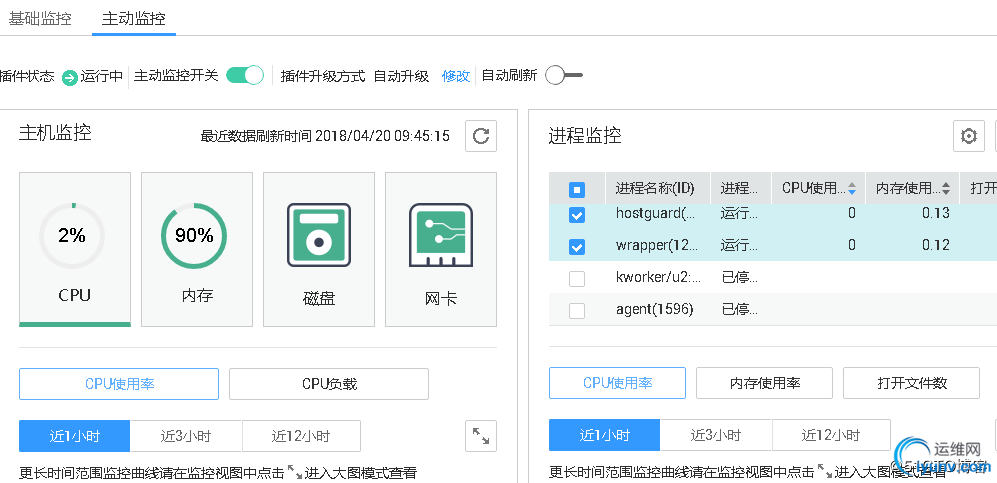Select the 磁盘 disk icon card
Screen dimensions: 997x483
click(x=319, y=249)
